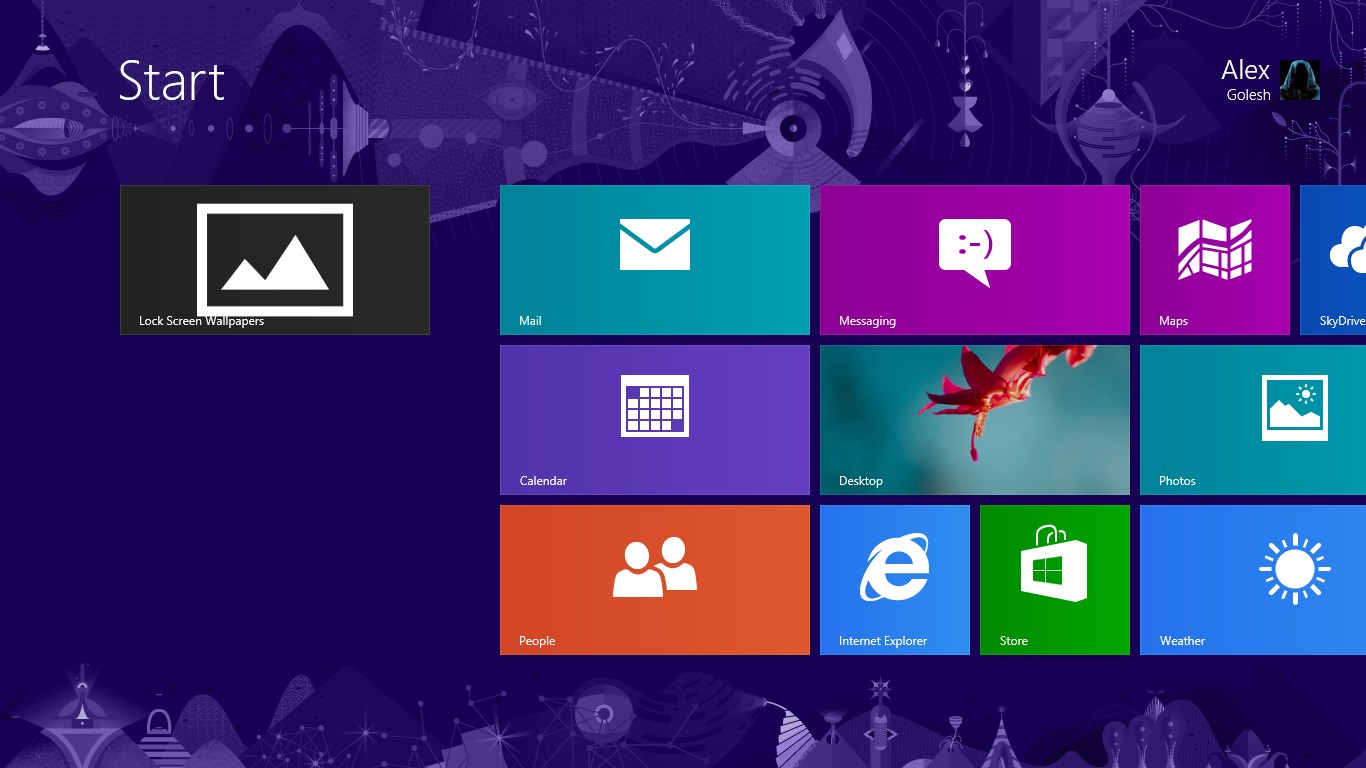Select the "Messaging" tile label
This screenshot has height=768, width=1366.
tap(867, 321)
